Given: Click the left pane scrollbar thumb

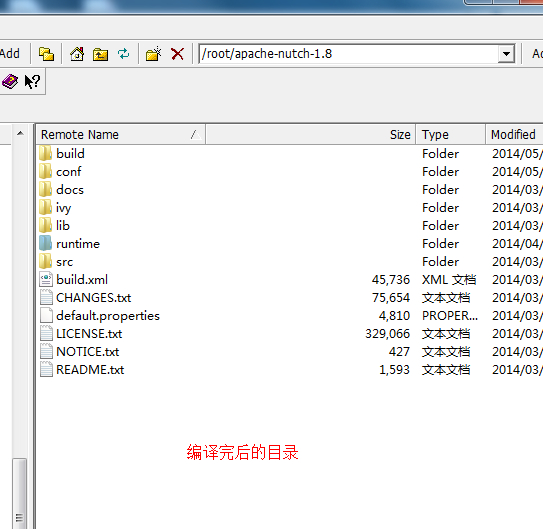Looking at the screenshot, I should [x=19, y=493].
